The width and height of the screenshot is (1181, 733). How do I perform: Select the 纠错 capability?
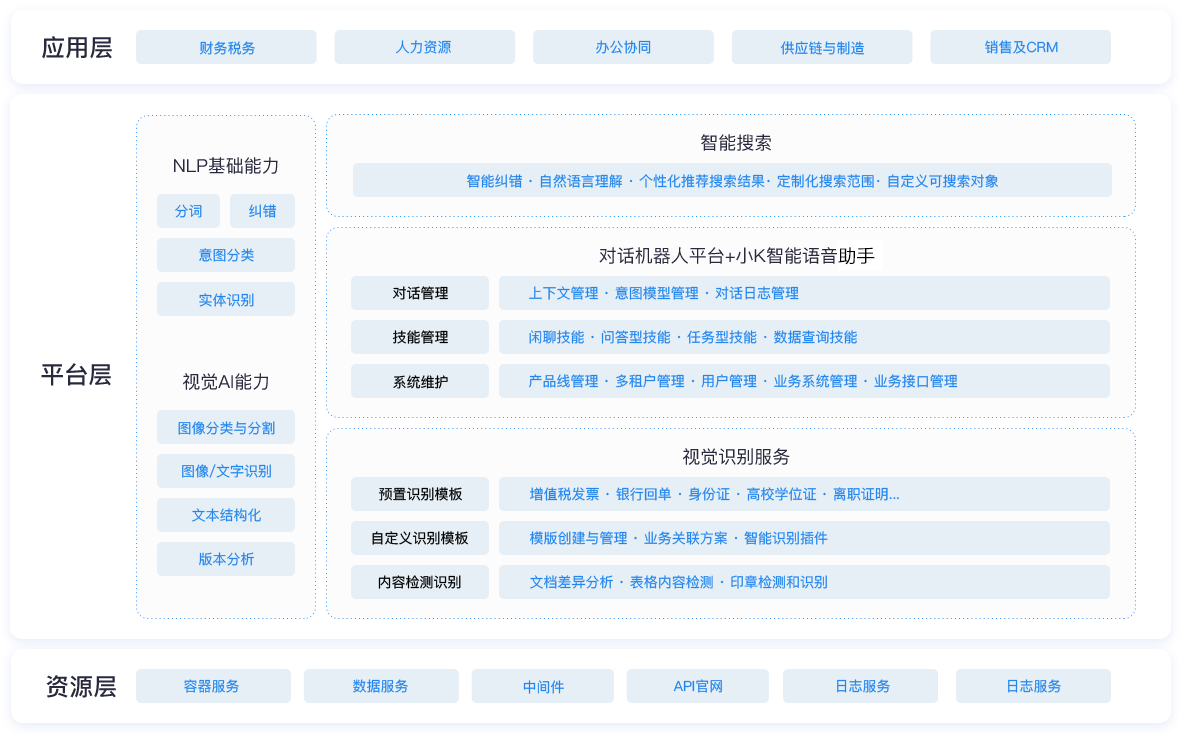pyautogui.click(x=262, y=211)
